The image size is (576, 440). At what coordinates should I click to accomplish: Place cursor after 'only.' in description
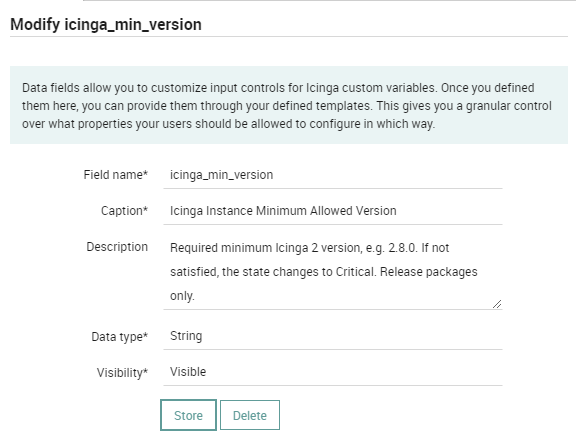coord(195,296)
